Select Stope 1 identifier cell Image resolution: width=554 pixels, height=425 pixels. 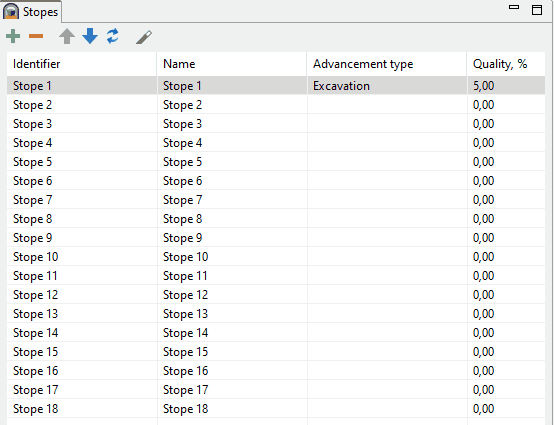pyautogui.click(x=82, y=86)
